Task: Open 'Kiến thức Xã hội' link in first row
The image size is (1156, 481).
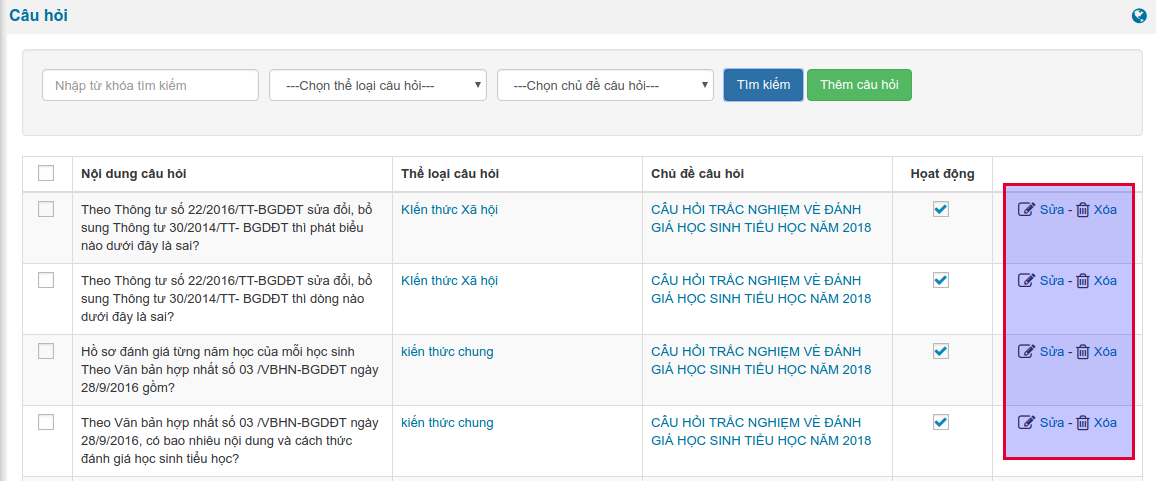Action: [x=449, y=210]
